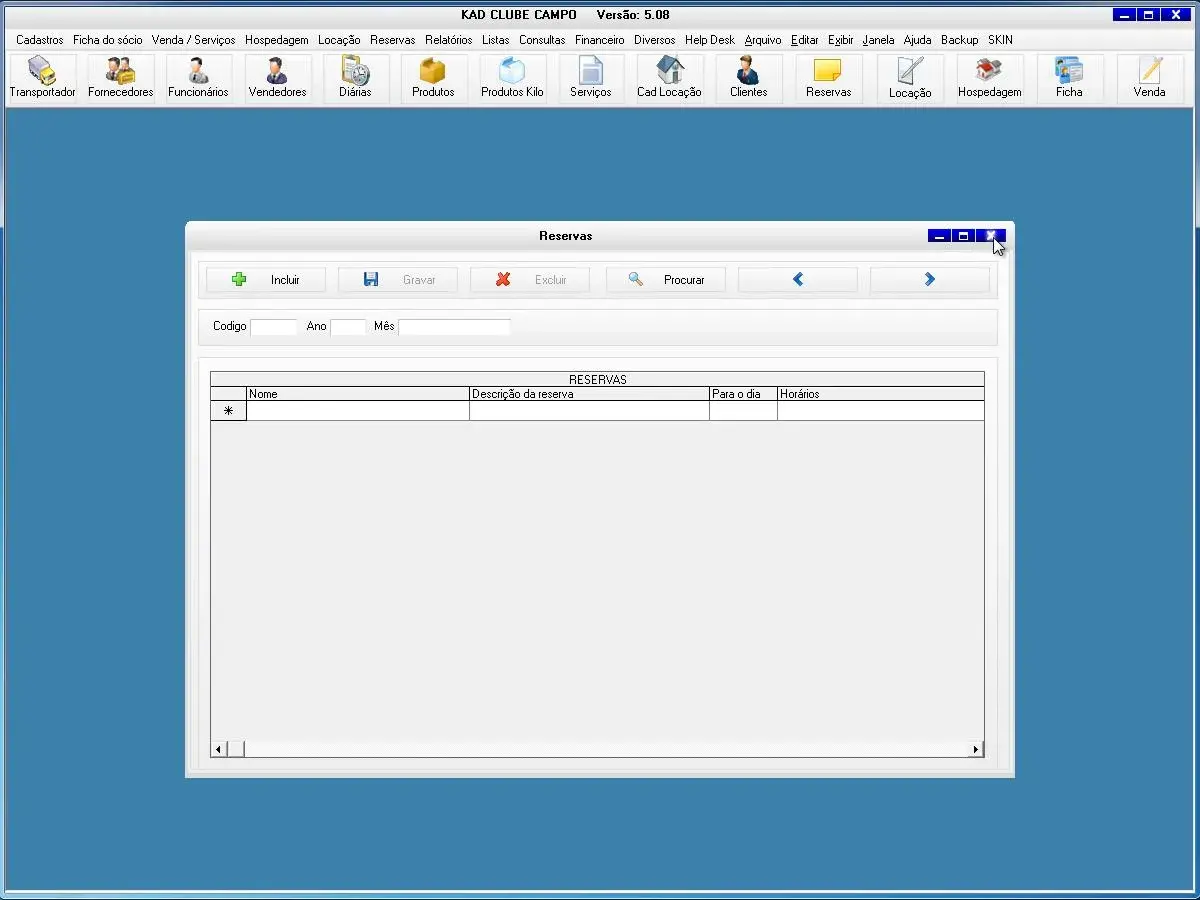Go to the next record arrow
This screenshot has height=900, width=1200.
929,280
